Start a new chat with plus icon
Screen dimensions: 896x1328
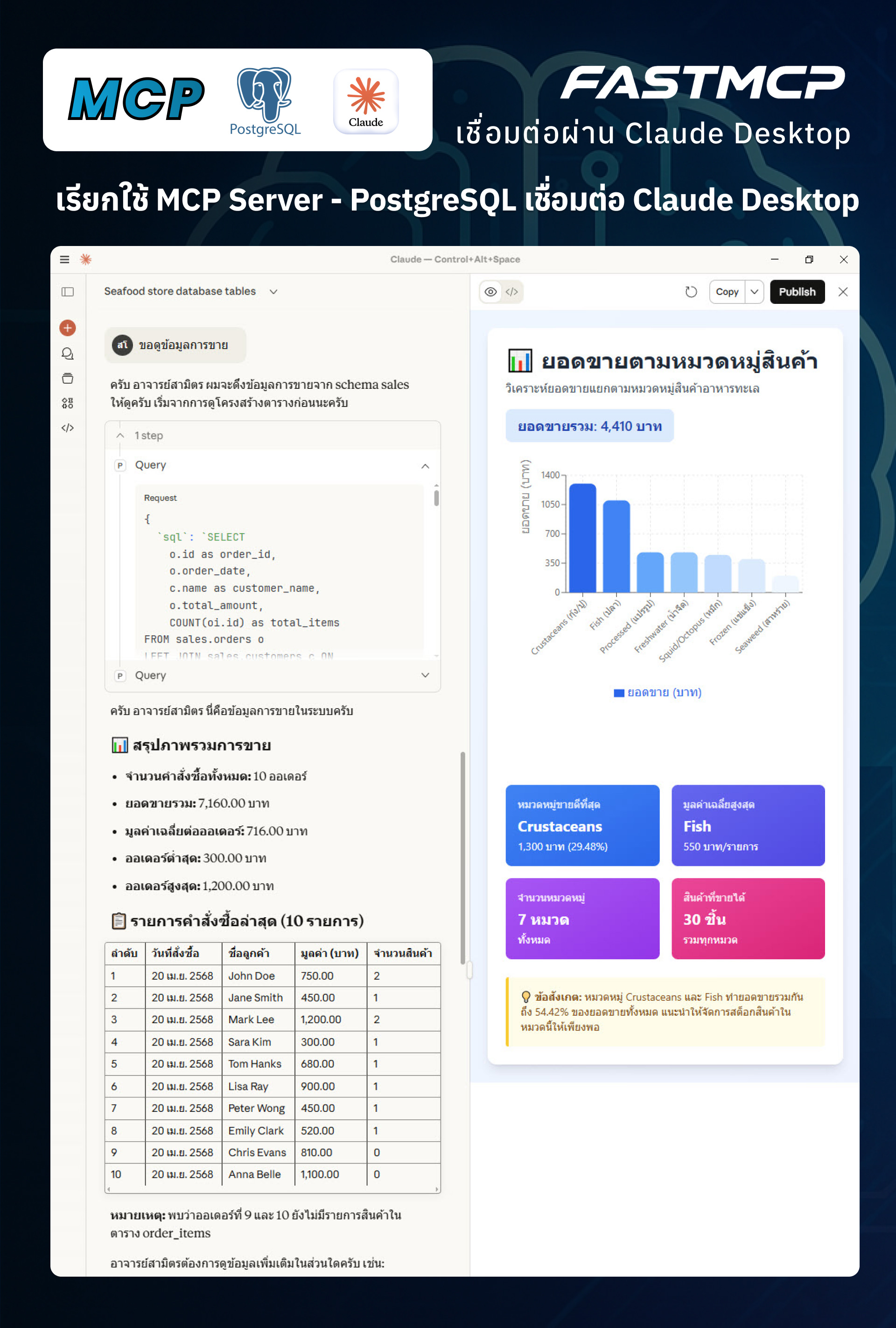click(67, 328)
